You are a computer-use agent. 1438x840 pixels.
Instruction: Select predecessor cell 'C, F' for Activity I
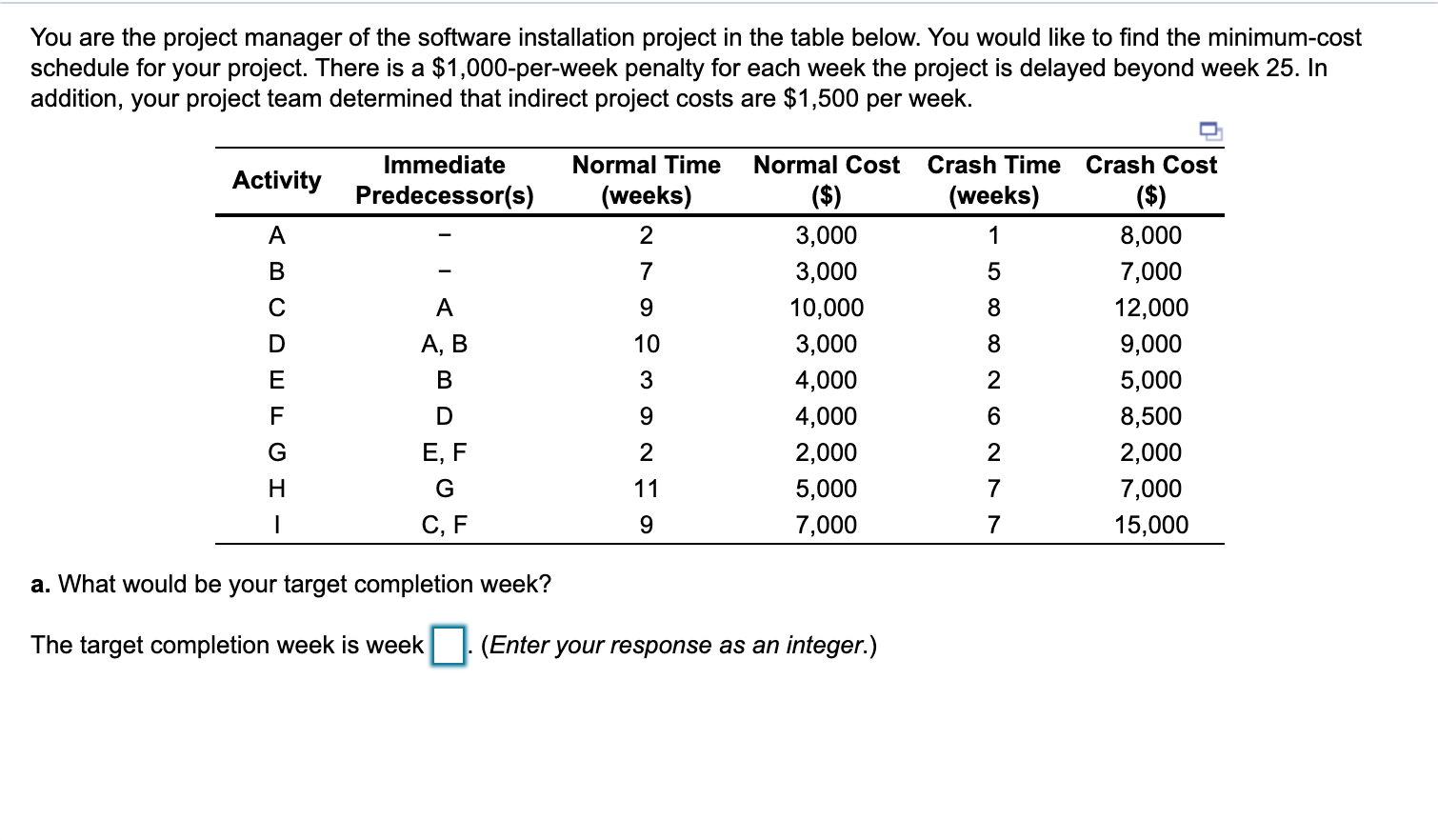pyautogui.click(x=444, y=524)
